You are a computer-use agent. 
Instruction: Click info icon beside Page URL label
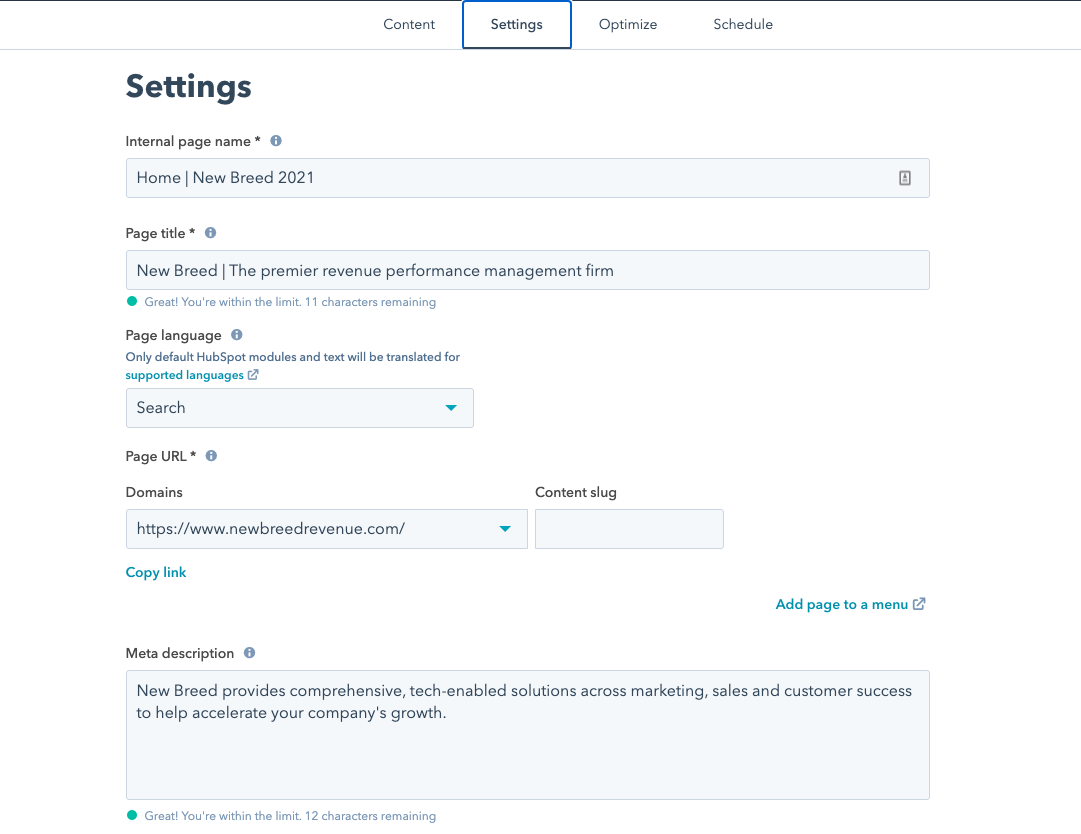coord(211,456)
